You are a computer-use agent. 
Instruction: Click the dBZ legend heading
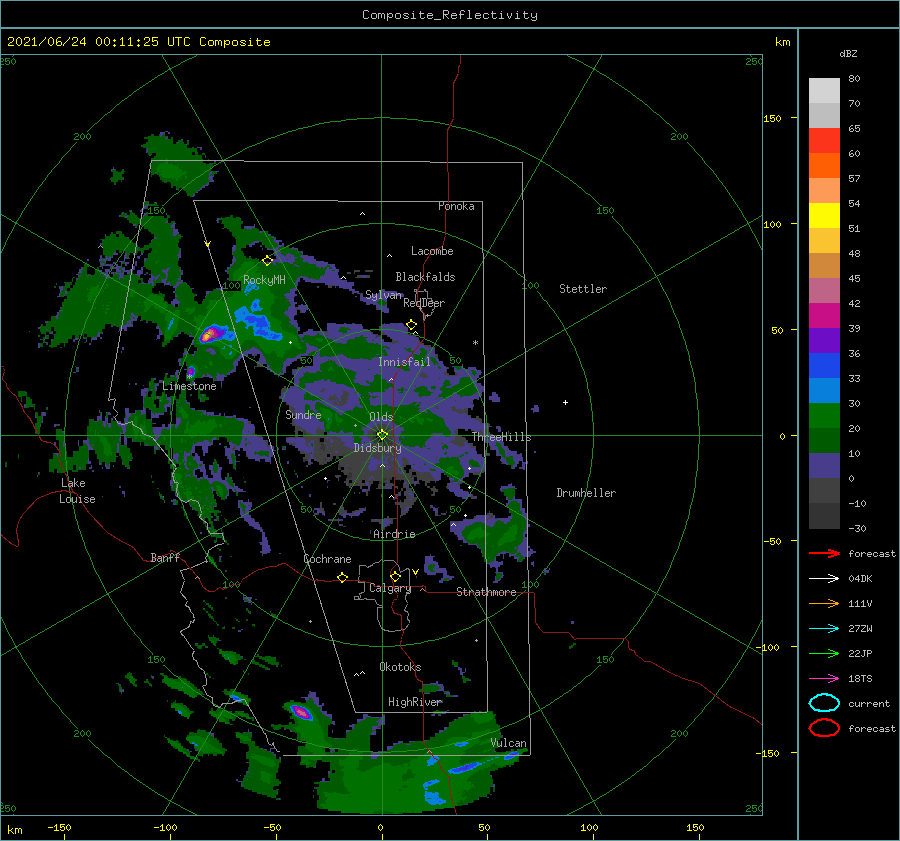(x=848, y=53)
